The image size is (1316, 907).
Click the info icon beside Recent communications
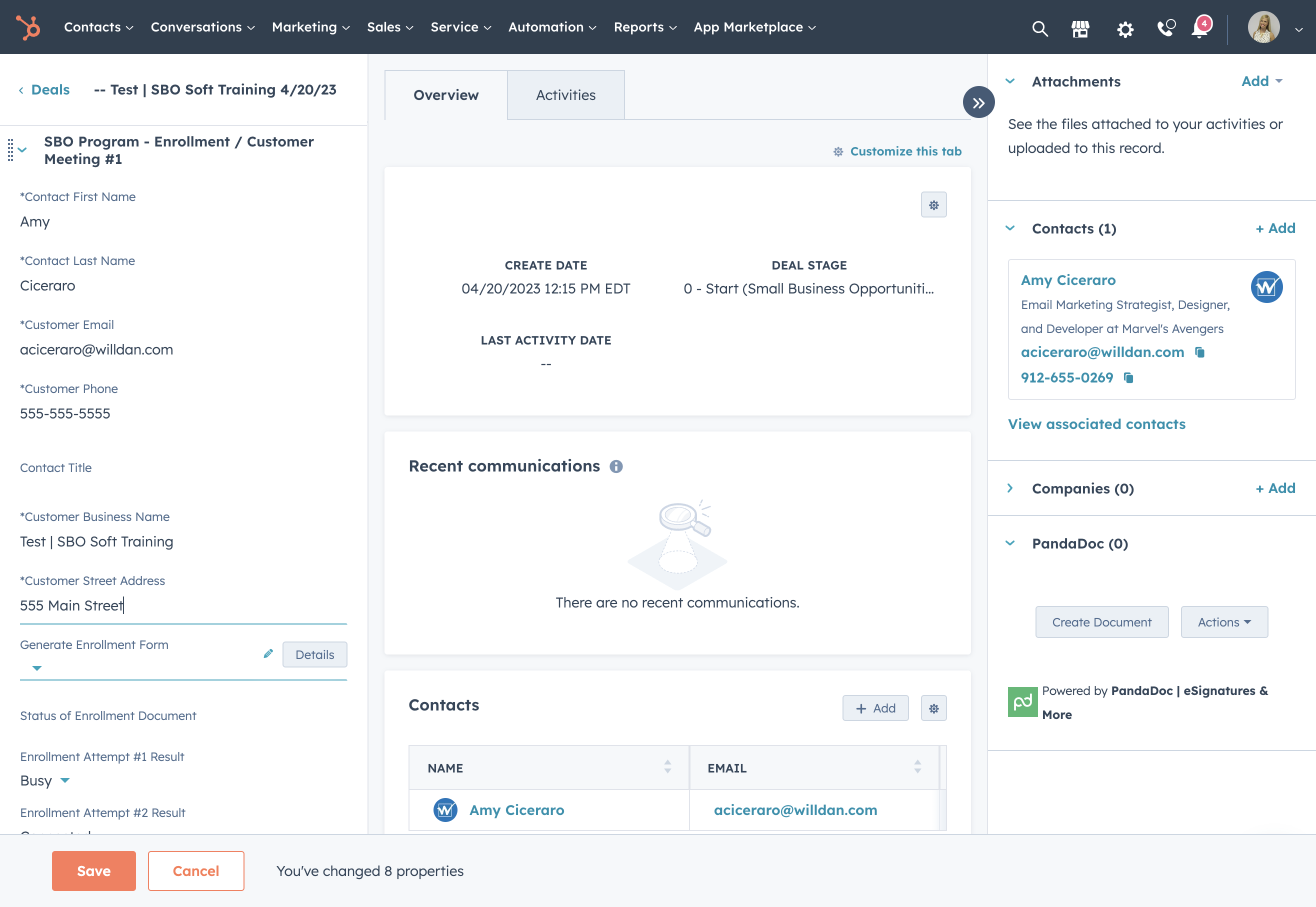[x=616, y=466]
